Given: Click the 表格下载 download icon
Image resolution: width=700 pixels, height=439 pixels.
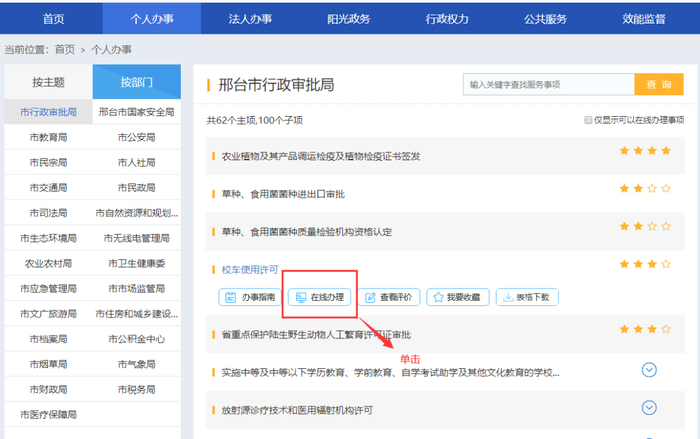Looking at the screenshot, I should click(508, 297).
